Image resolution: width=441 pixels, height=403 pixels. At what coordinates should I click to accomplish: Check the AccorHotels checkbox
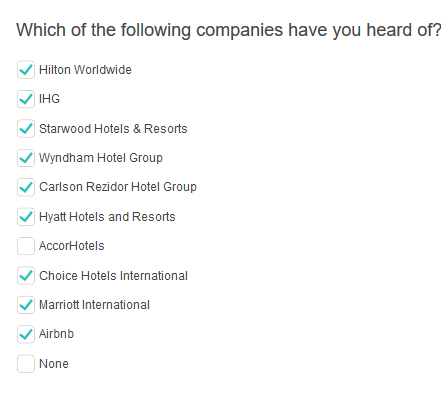click(x=26, y=246)
